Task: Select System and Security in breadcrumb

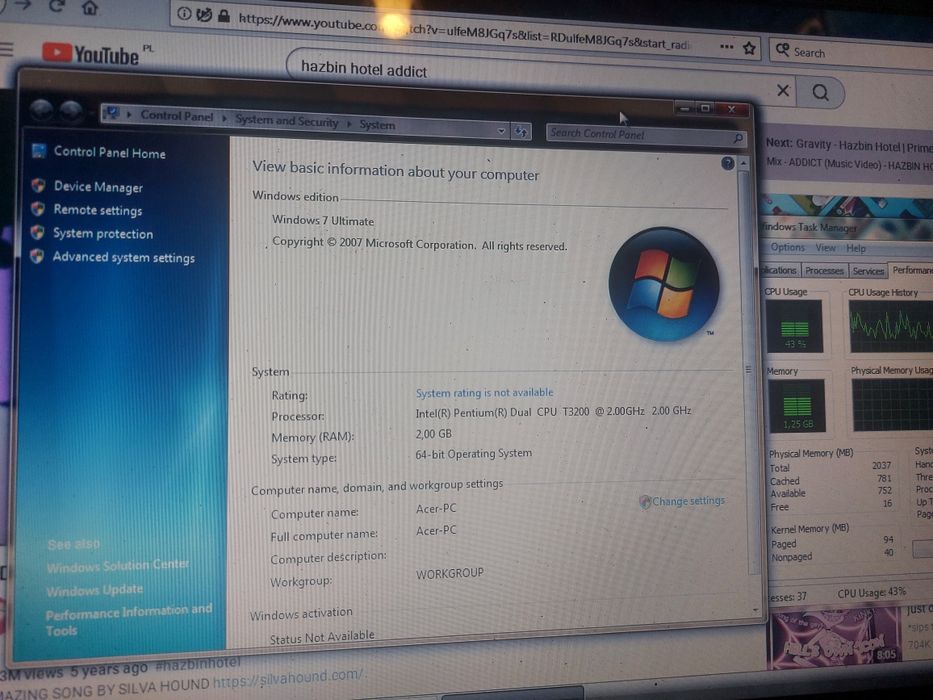Action: pyautogui.click(x=287, y=121)
